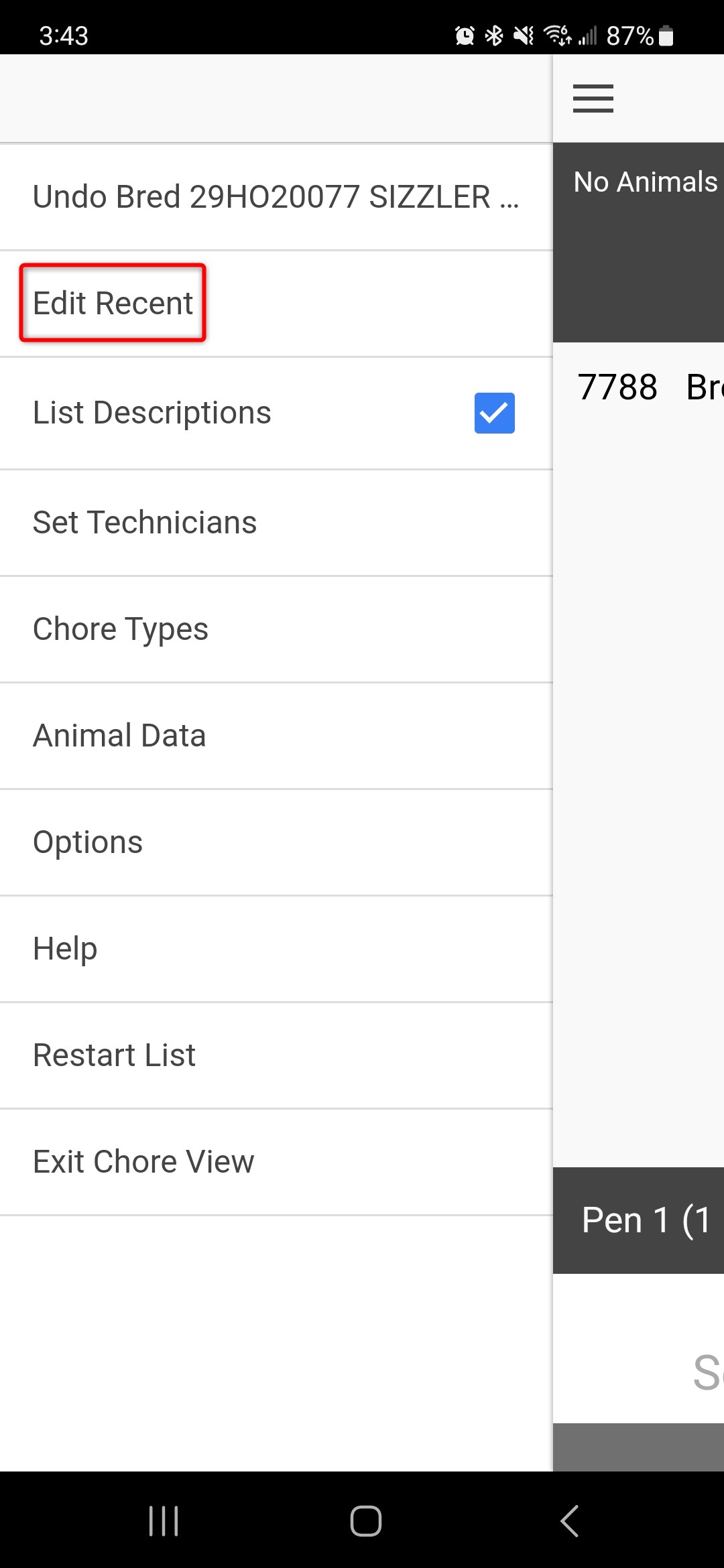Open Chore Types menu item
The image size is (724, 1568).
point(276,629)
